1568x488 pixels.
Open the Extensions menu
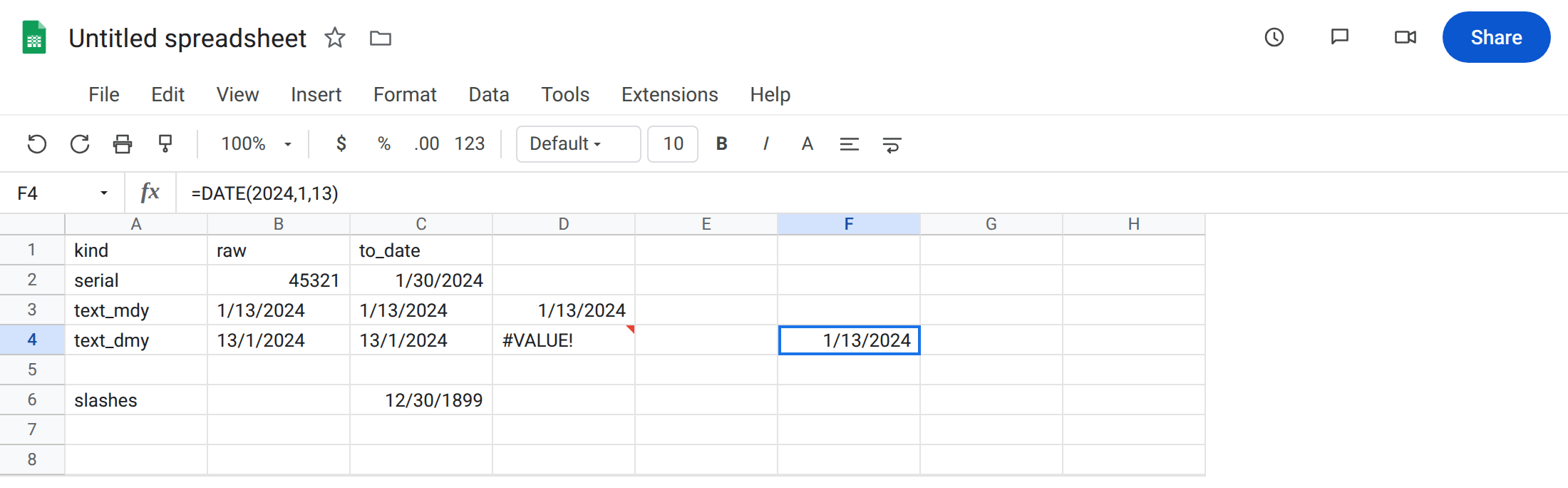pyautogui.click(x=670, y=94)
